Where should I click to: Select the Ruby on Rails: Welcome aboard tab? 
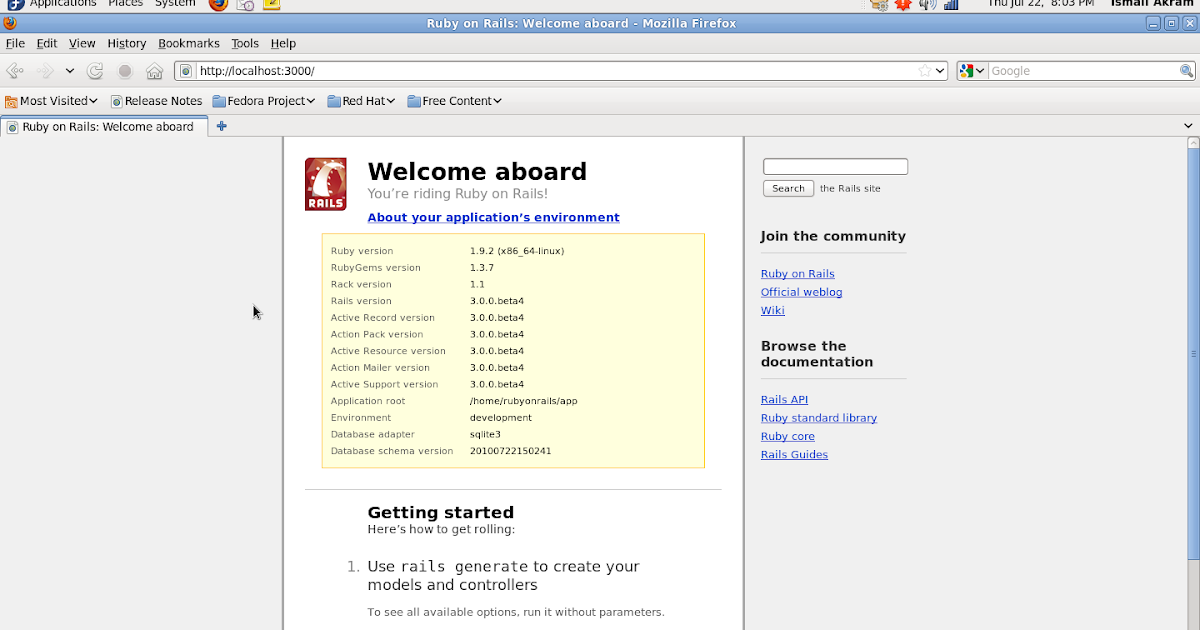[104, 127]
